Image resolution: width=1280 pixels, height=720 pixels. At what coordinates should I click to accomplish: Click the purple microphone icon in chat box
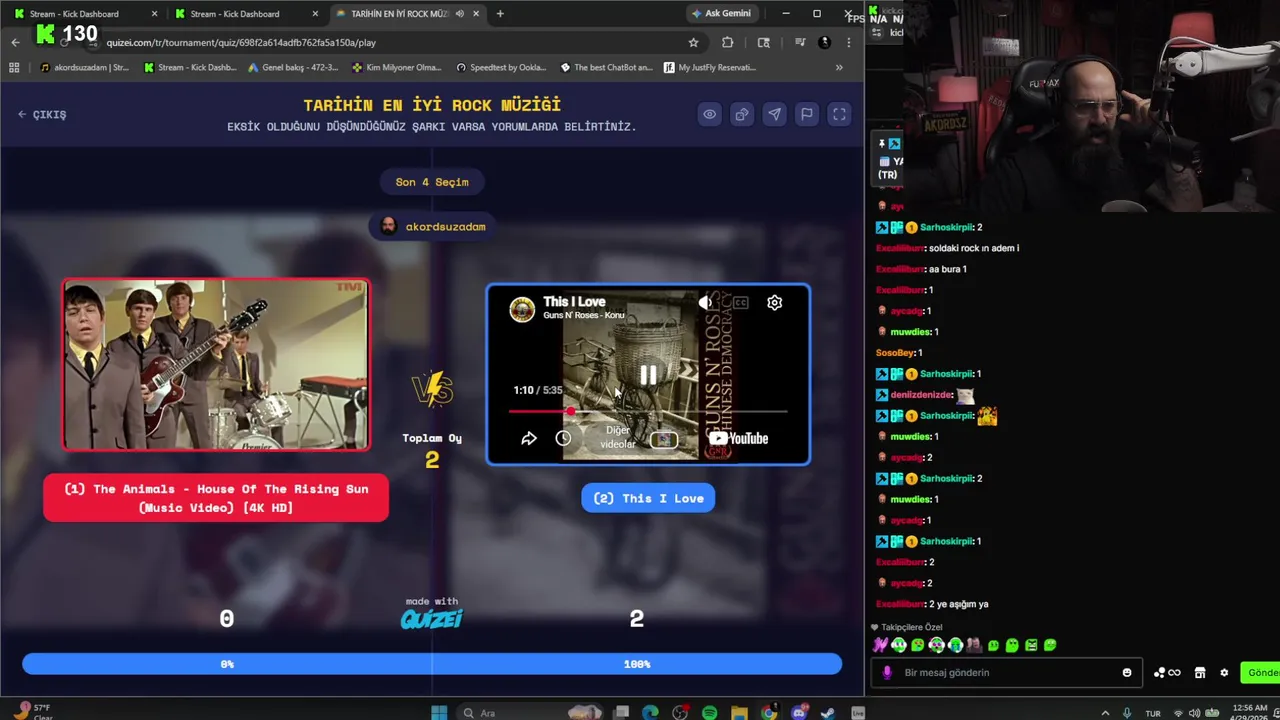[887, 673]
